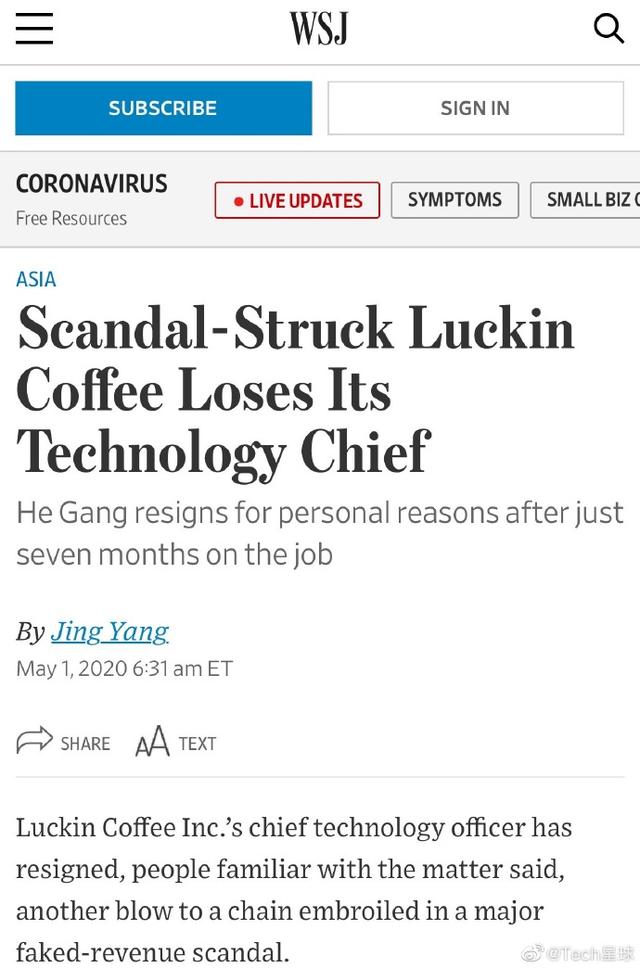The width and height of the screenshot is (640, 968).
Task: Open the Live Updates tab
Action: (x=297, y=200)
